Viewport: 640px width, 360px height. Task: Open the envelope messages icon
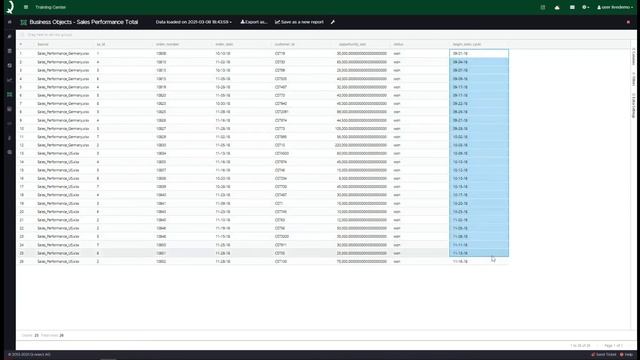click(572, 7)
